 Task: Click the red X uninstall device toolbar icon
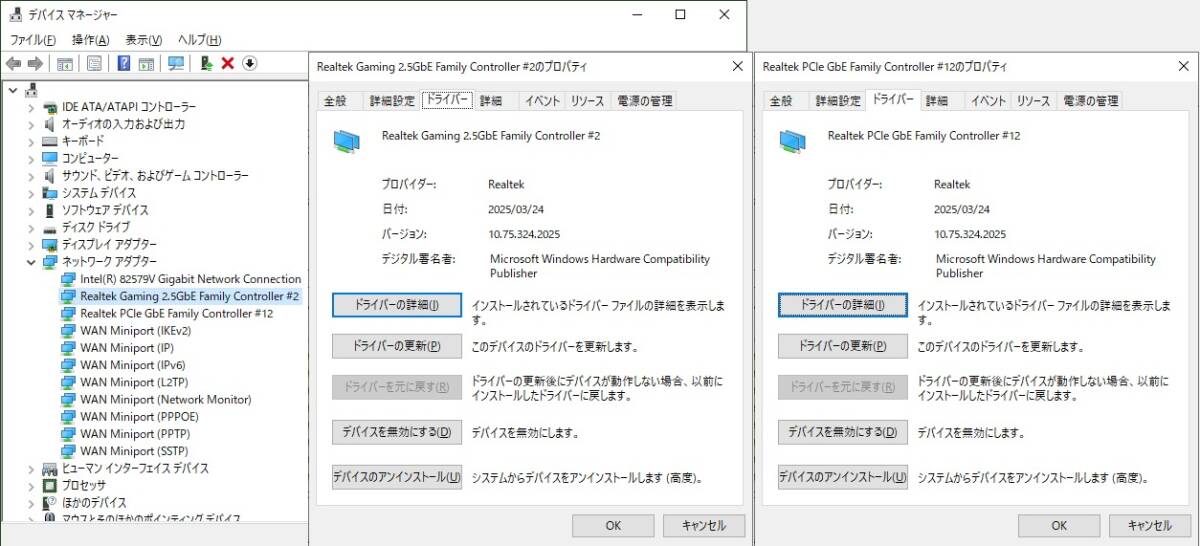point(228,64)
